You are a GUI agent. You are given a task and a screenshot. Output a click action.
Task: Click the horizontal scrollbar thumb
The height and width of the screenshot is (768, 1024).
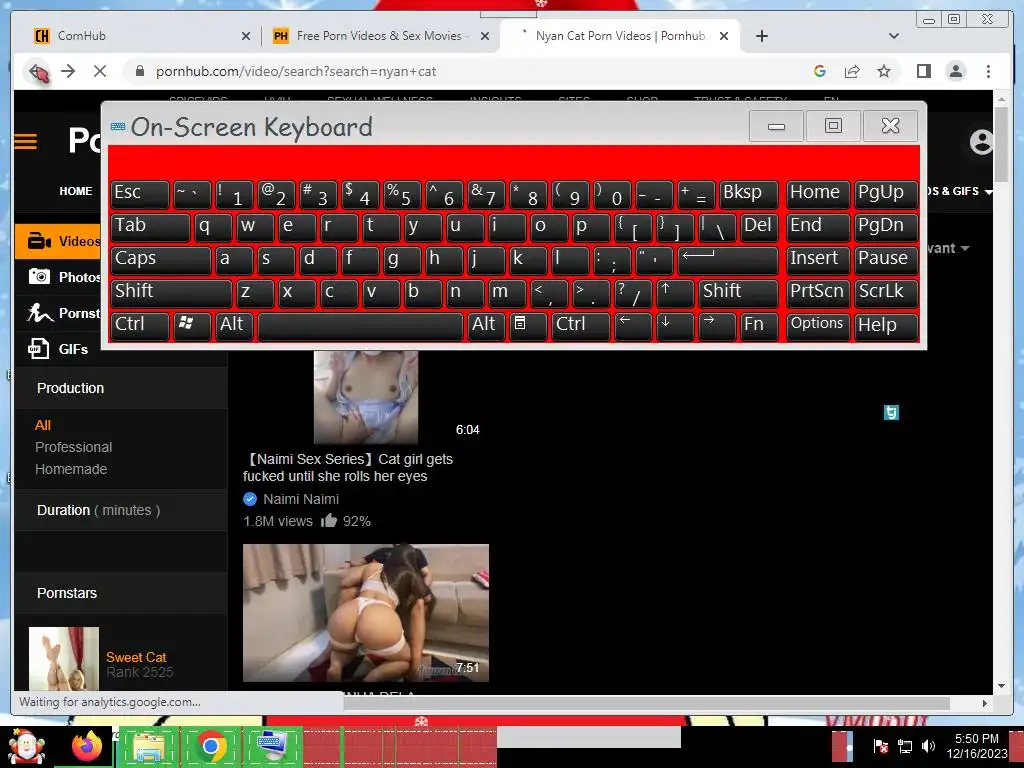pos(647,703)
